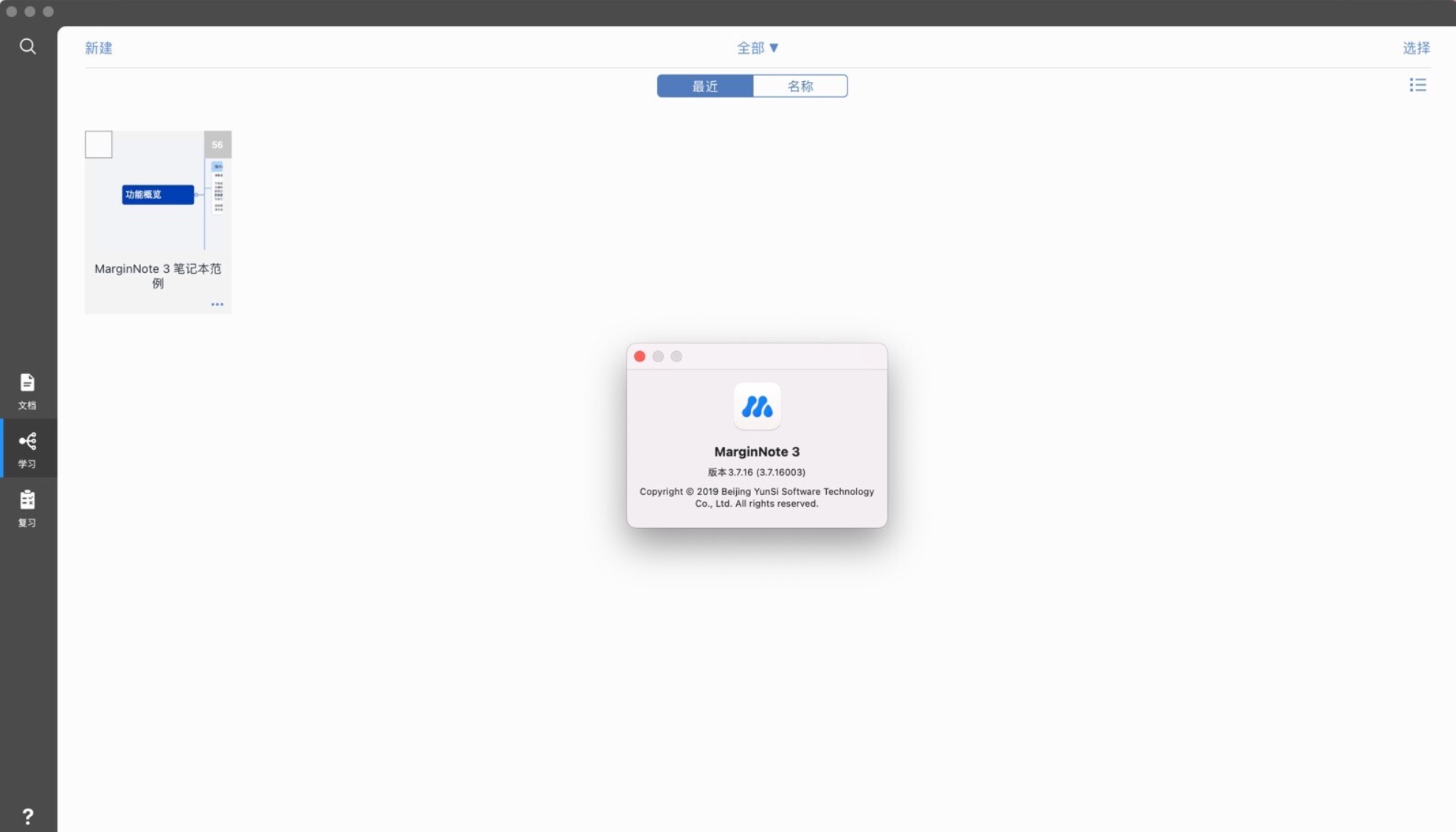Click the MarginNote 3 app icon in dialog
Viewport: 1456px width, 832px height.
tap(757, 406)
